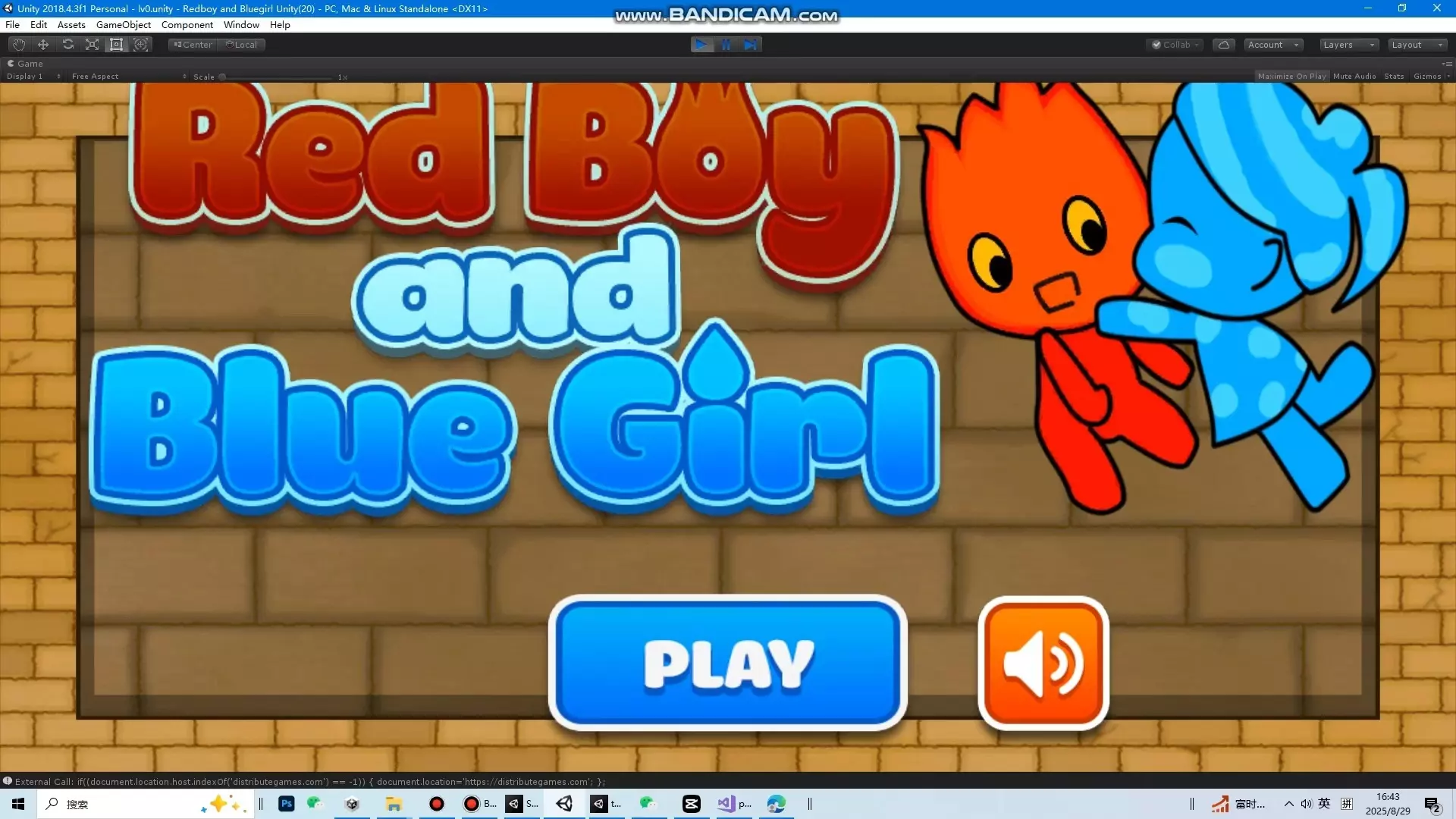The height and width of the screenshot is (819, 1456).
Task: Toggle Mute Audio in Game view
Action: click(x=1354, y=77)
